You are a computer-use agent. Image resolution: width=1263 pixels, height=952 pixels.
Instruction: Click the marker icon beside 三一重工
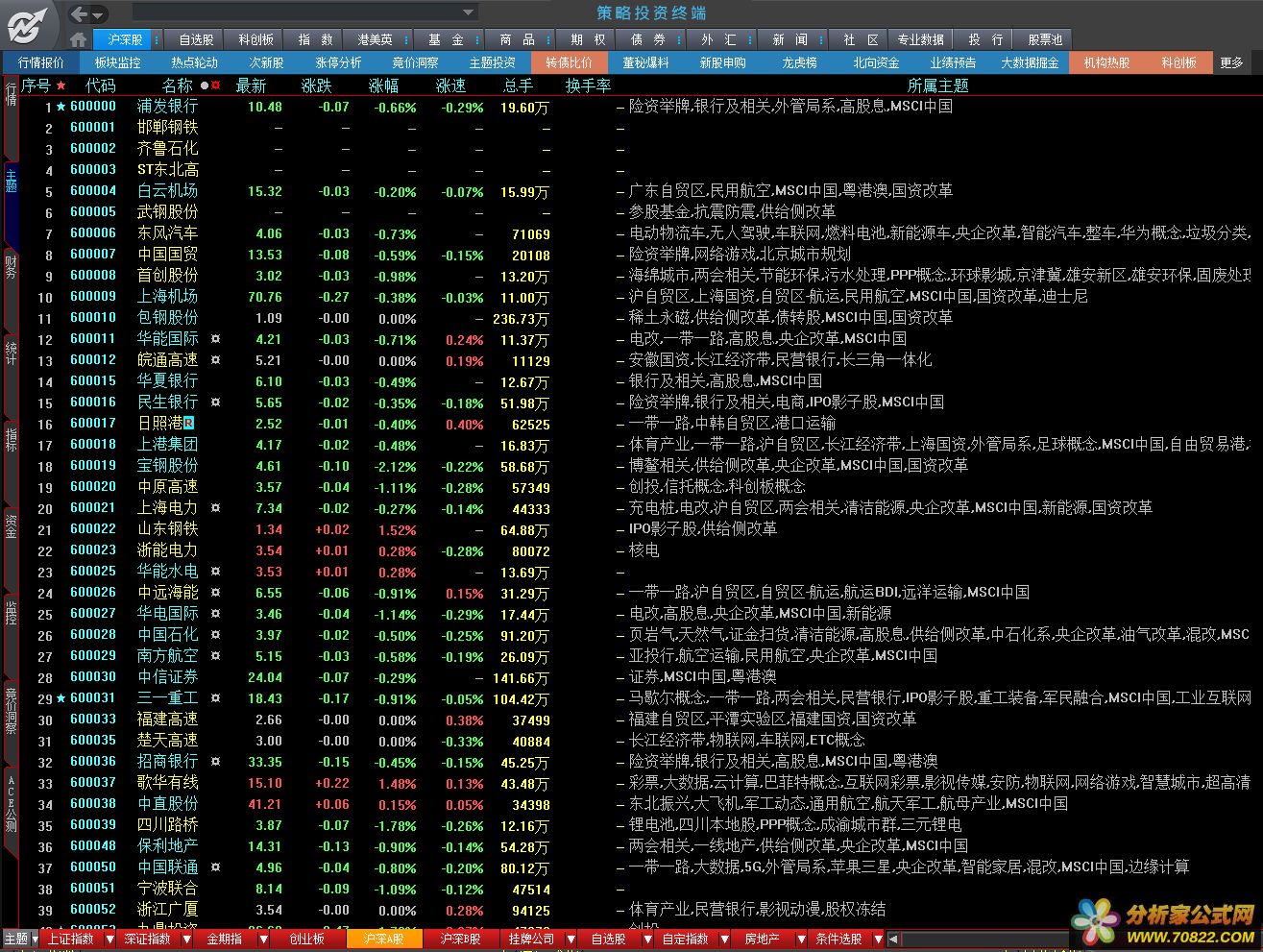click(216, 698)
